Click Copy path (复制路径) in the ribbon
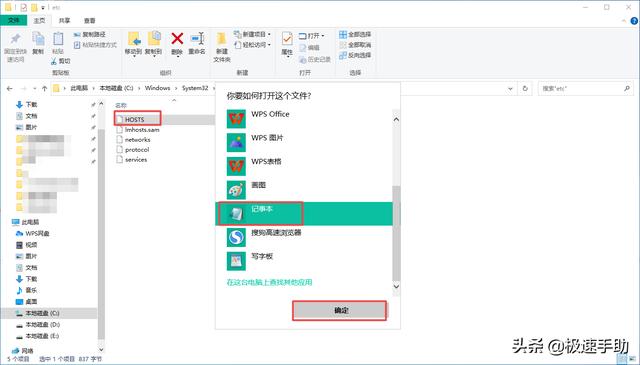This screenshot has width=640, height=365. [x=89, y=35]
